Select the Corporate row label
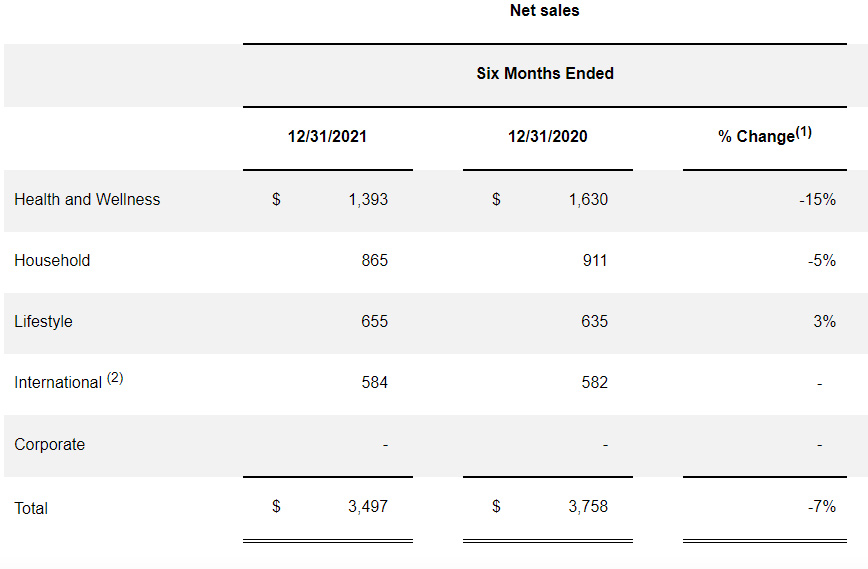 (49, 445)
